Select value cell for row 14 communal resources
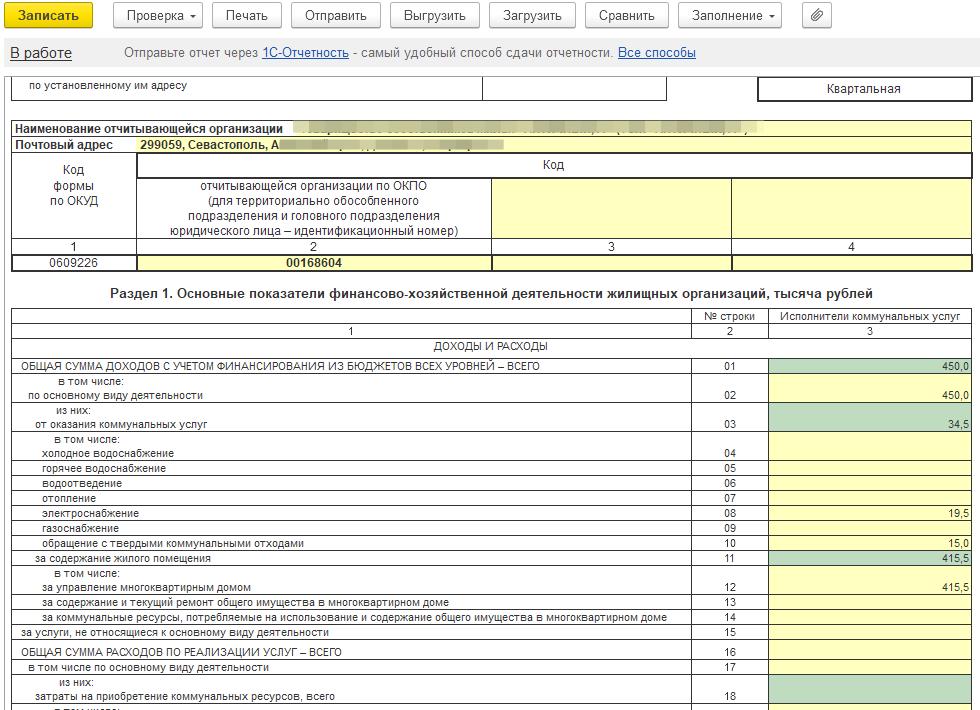Viewport: 980px width, 710px height. 869,617
